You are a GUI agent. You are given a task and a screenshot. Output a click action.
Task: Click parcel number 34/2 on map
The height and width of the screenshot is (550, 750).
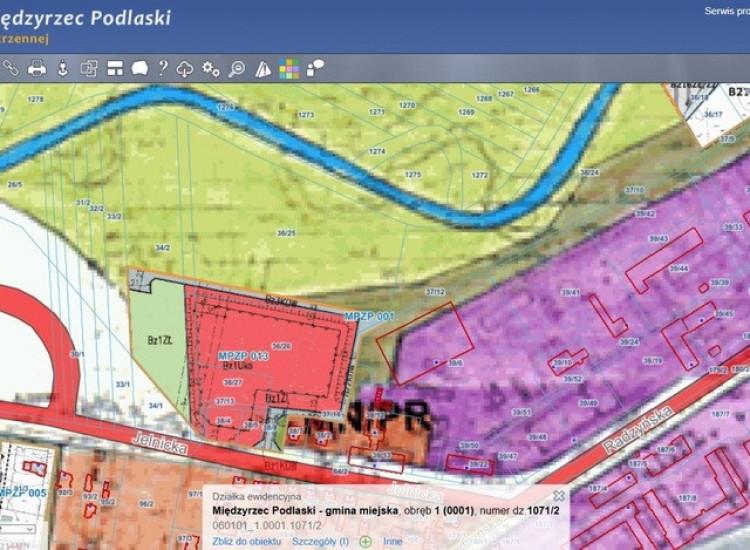pos(163,248)
